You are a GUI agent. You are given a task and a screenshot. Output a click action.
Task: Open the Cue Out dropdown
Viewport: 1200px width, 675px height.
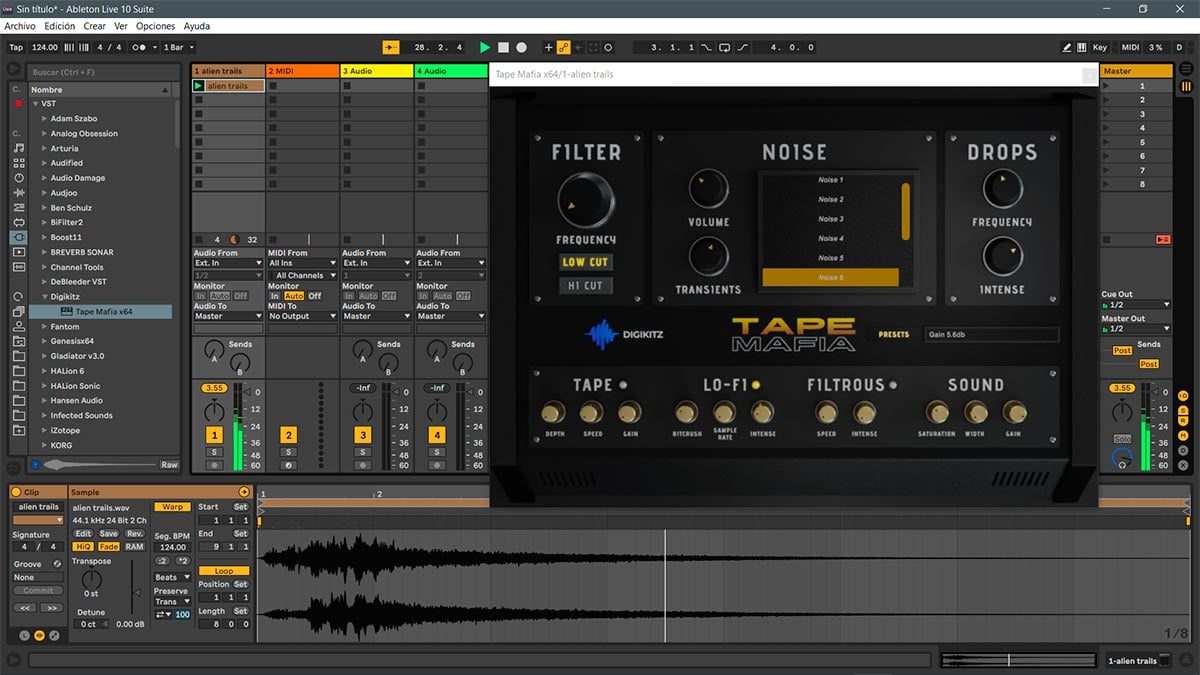click(1136, 305)
